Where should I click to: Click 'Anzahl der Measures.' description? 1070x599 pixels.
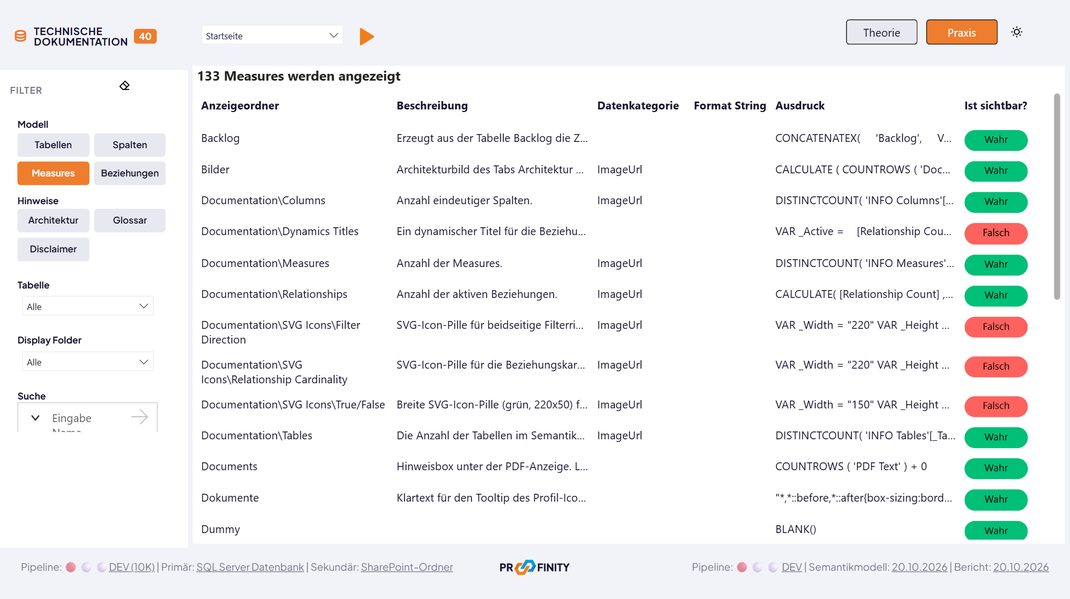coord(450,263)
